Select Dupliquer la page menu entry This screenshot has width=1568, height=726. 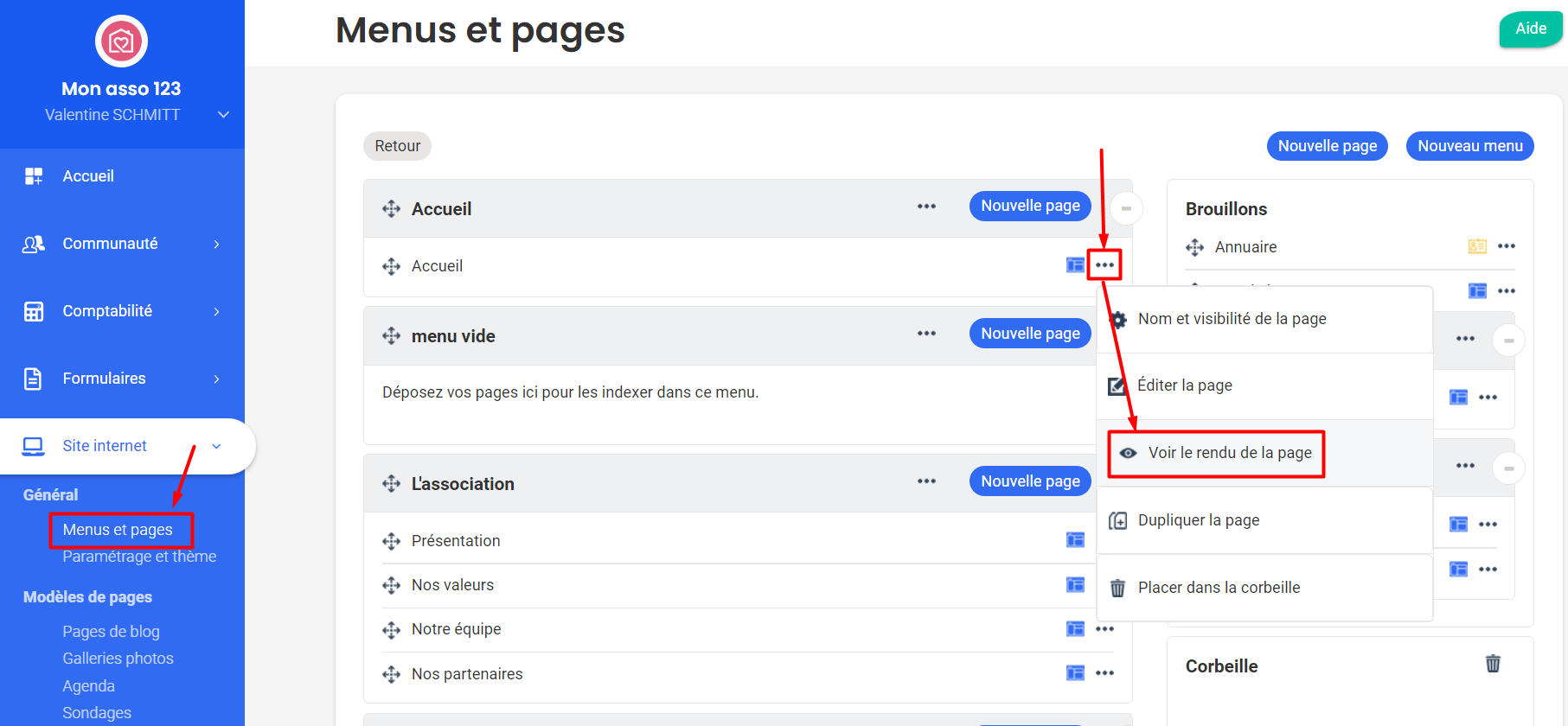pos(1198,520)
